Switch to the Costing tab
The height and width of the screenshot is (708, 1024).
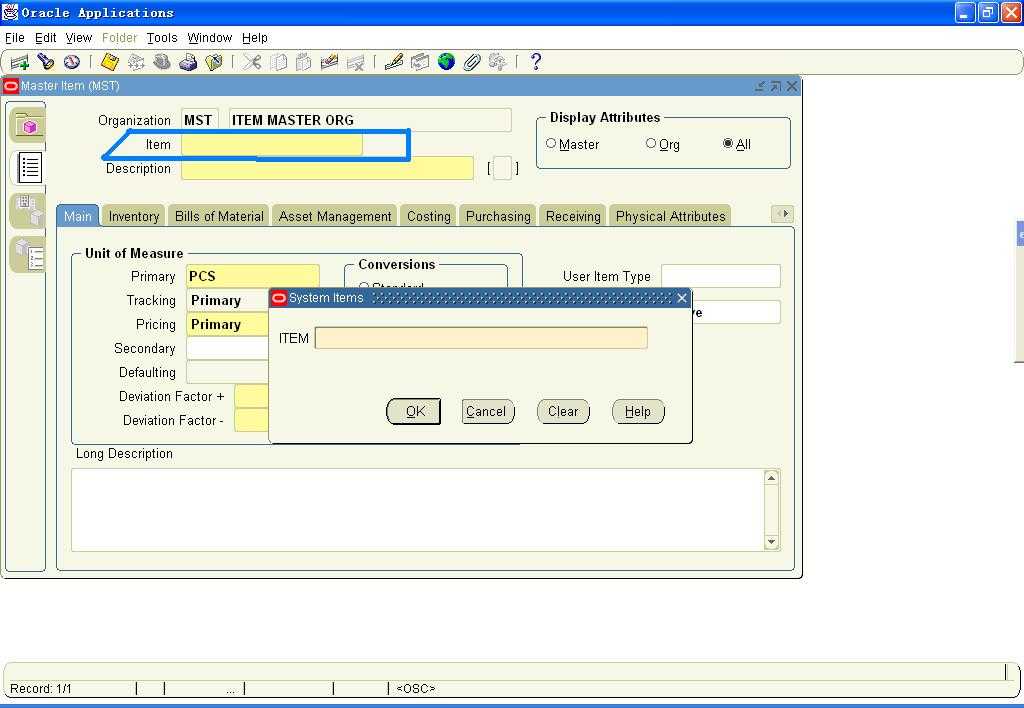[428, 216]
